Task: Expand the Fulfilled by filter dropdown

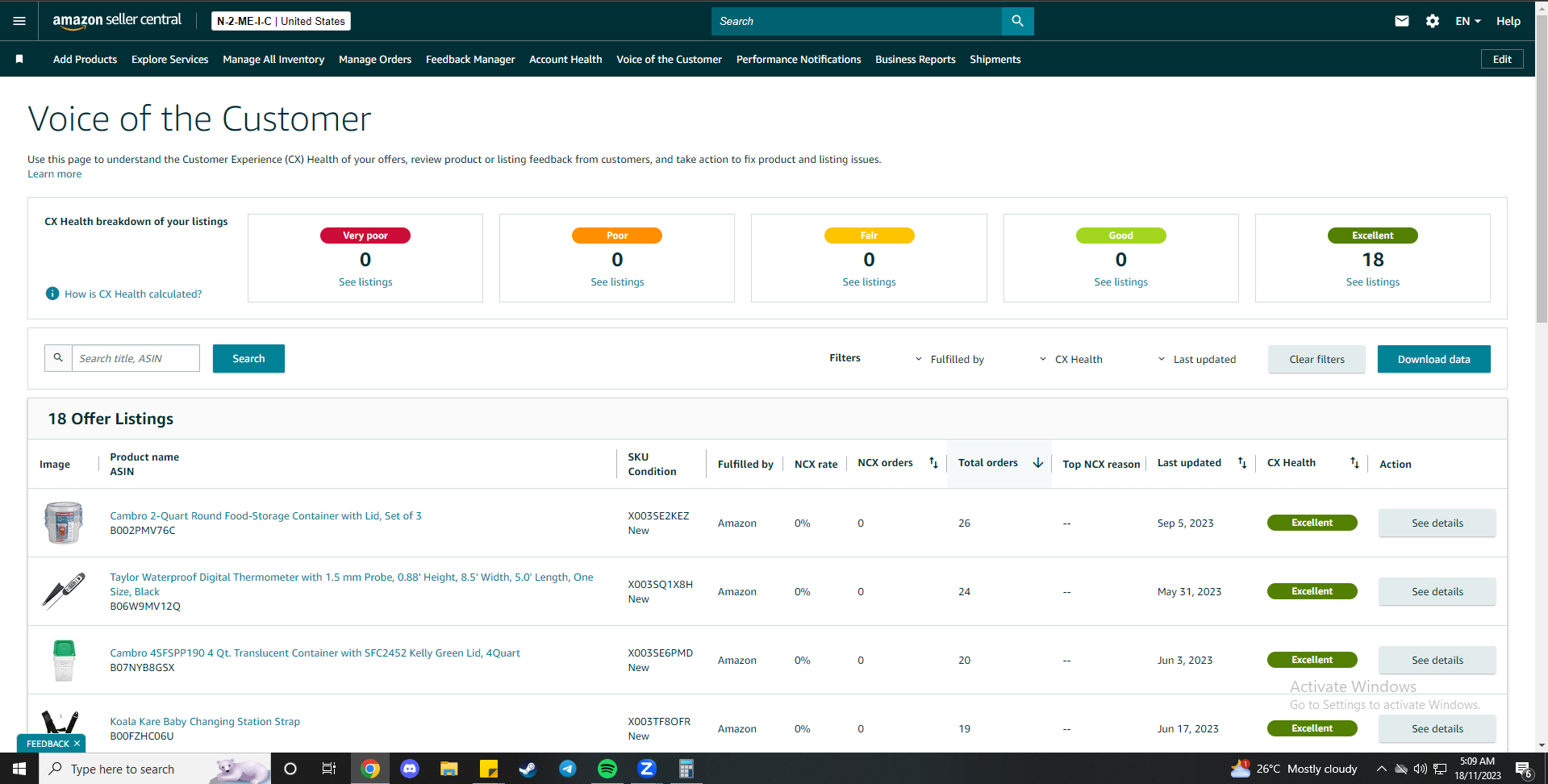Action: tap(949, 359)
